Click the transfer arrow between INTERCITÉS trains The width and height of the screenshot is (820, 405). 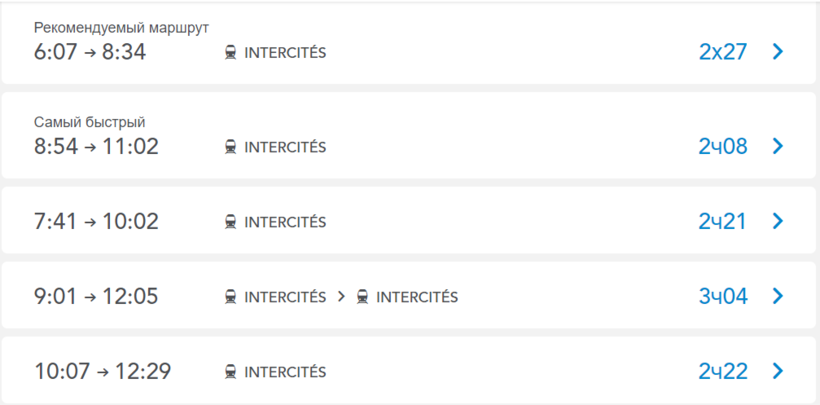coord(341,297)
